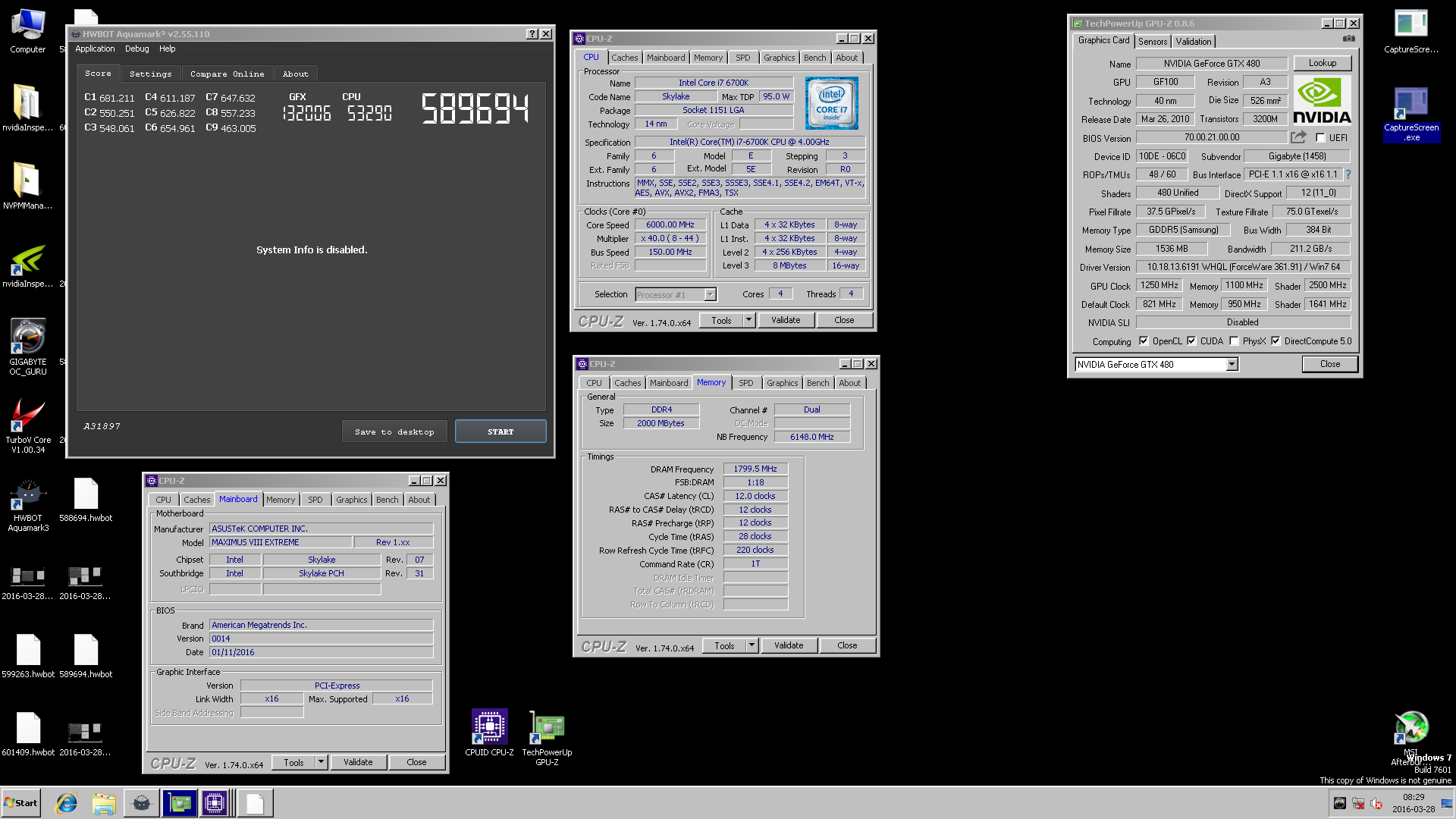Switch to the Settings tab in Aquamark
Viewport: 1456px width, 819px height.
(x=150, y=74)
